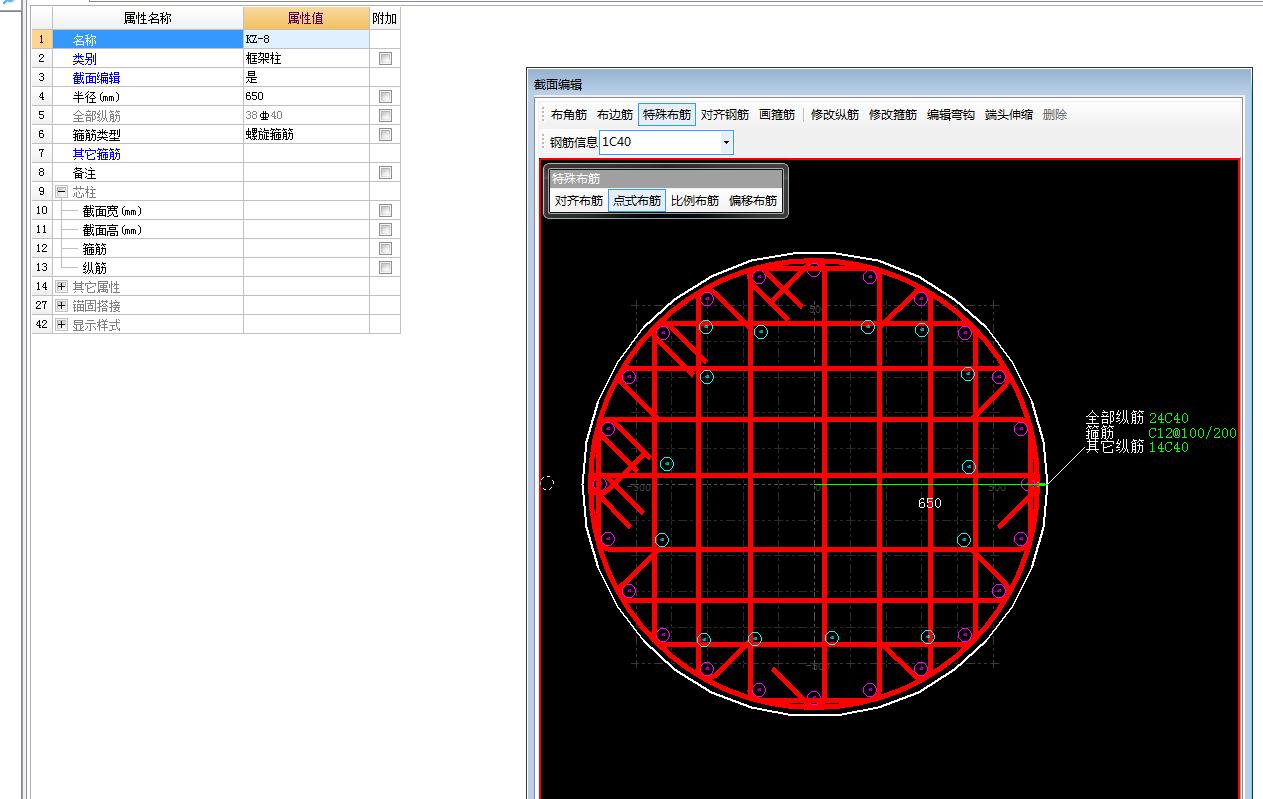Collapse the 芯柱 group

pyautogui.click(x=62, y=192)
